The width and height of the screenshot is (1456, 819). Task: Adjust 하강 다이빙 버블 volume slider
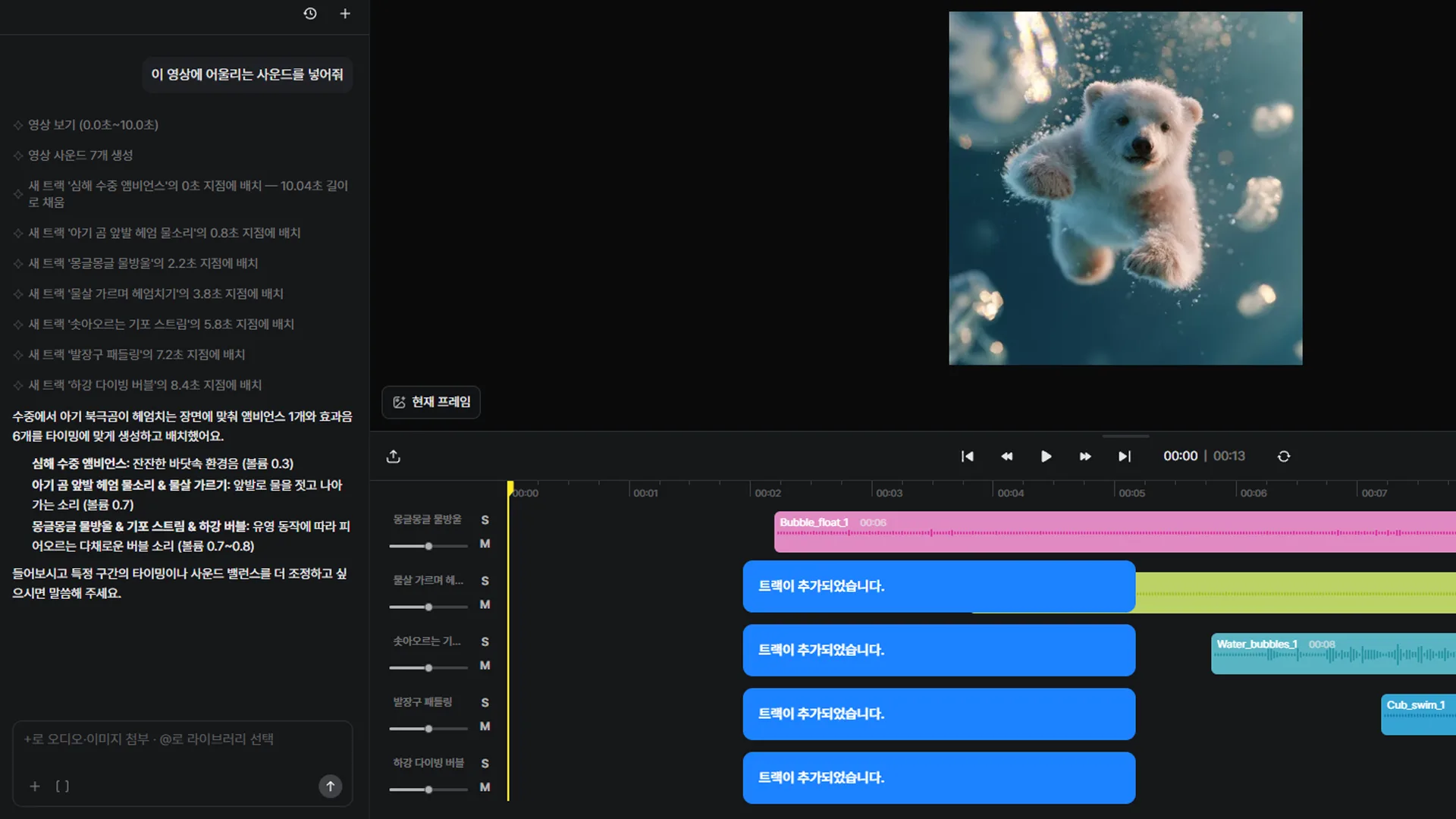[x=428, y=789]
